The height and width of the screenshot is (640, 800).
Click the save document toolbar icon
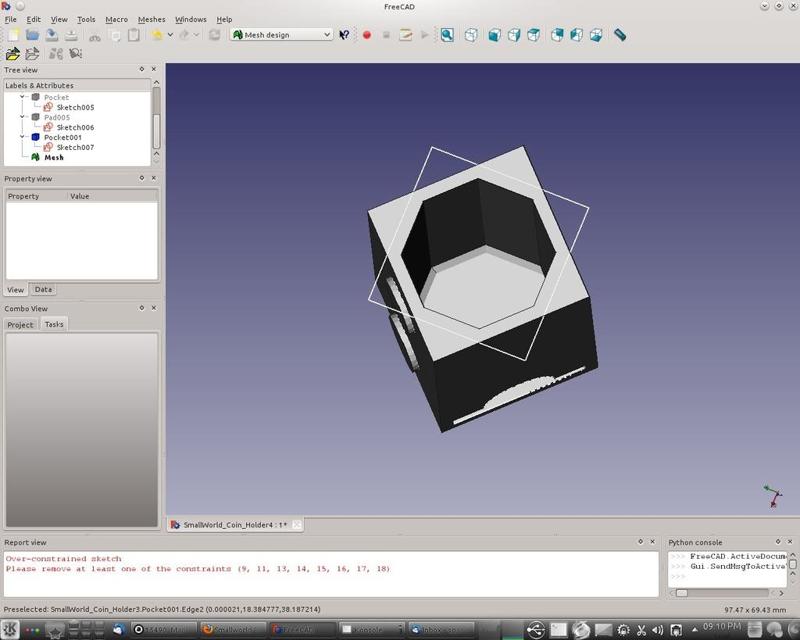[x=52, y=35]
